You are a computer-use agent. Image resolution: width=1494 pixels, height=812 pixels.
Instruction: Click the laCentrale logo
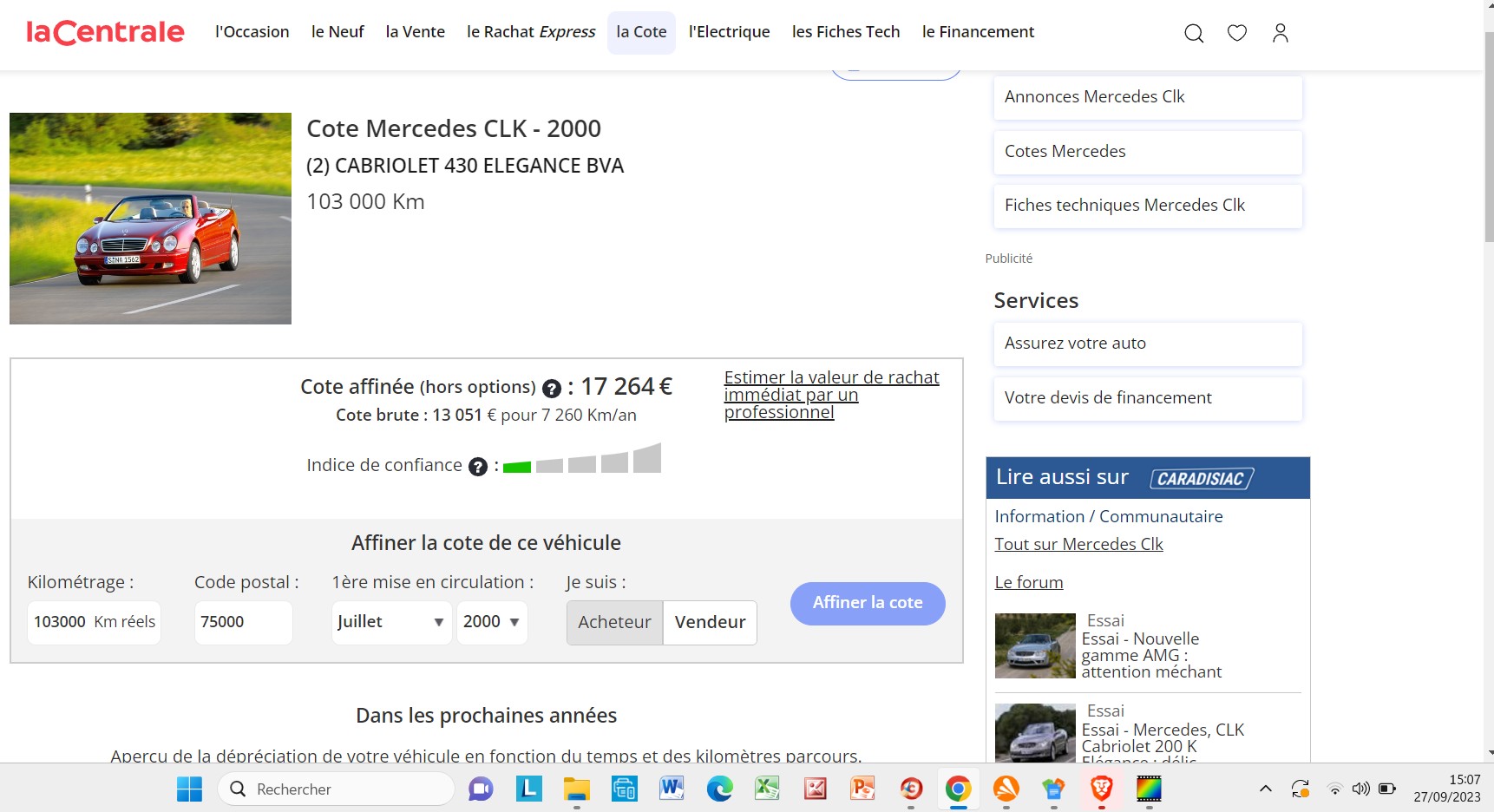click(x=105, y=32)
